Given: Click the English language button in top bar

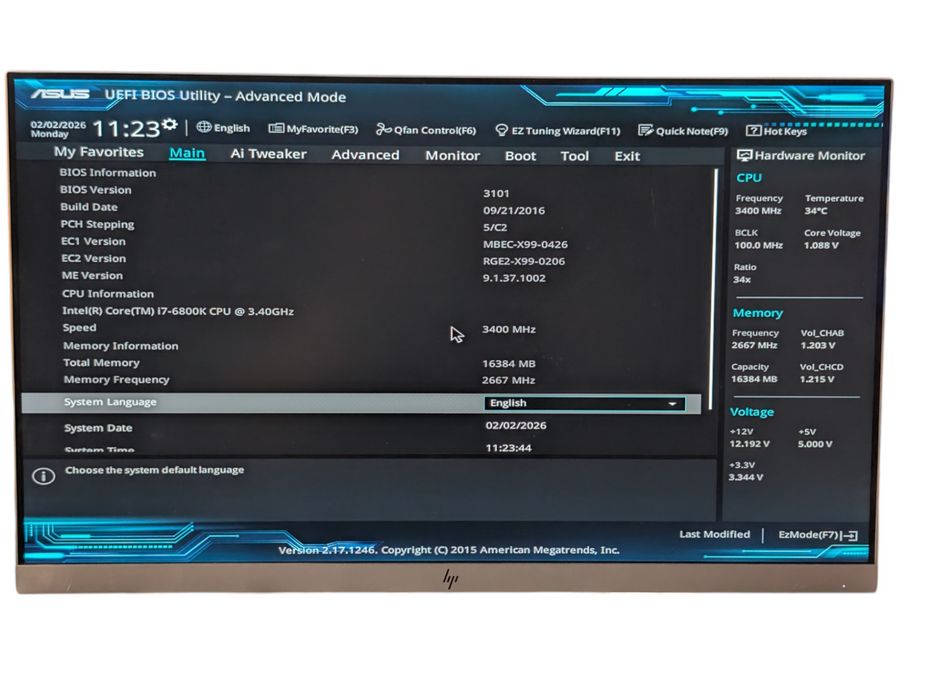Looking at the screenshot, I should tap(223, 128).
